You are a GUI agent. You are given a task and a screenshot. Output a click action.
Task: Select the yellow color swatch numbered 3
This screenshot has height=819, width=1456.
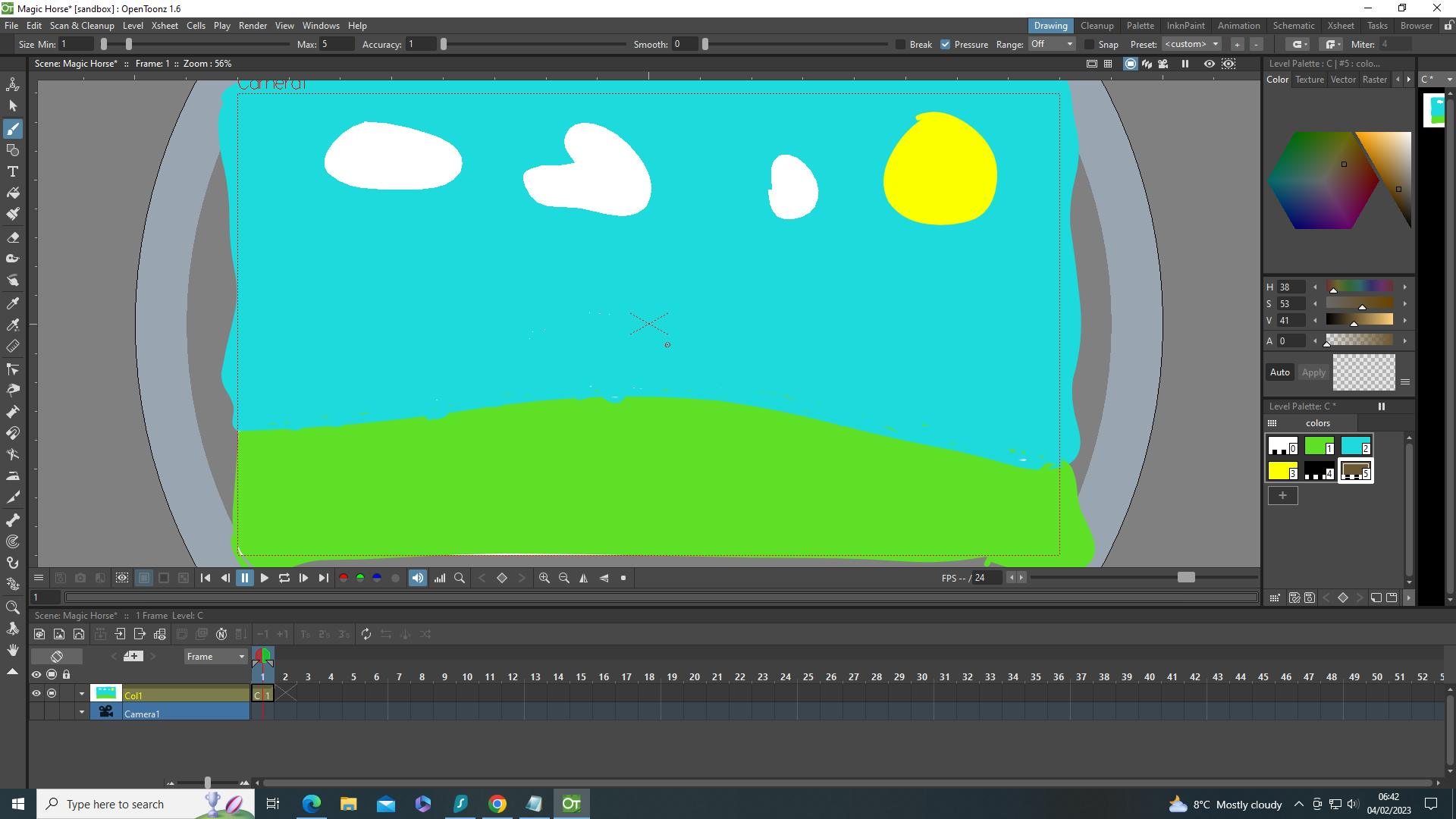pos(1282,470)
